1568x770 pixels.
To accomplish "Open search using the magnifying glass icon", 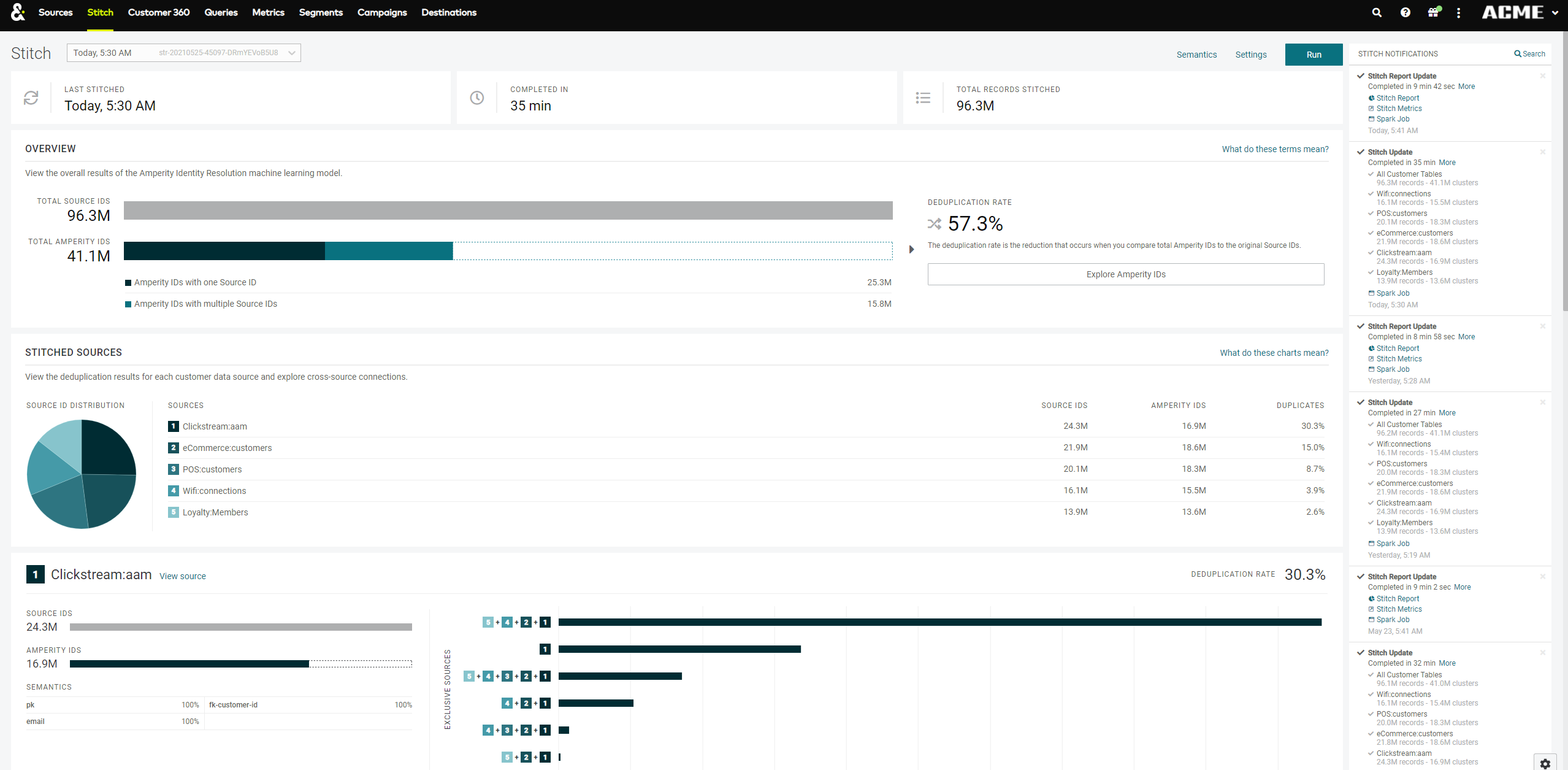I will tap(1376, 12).
